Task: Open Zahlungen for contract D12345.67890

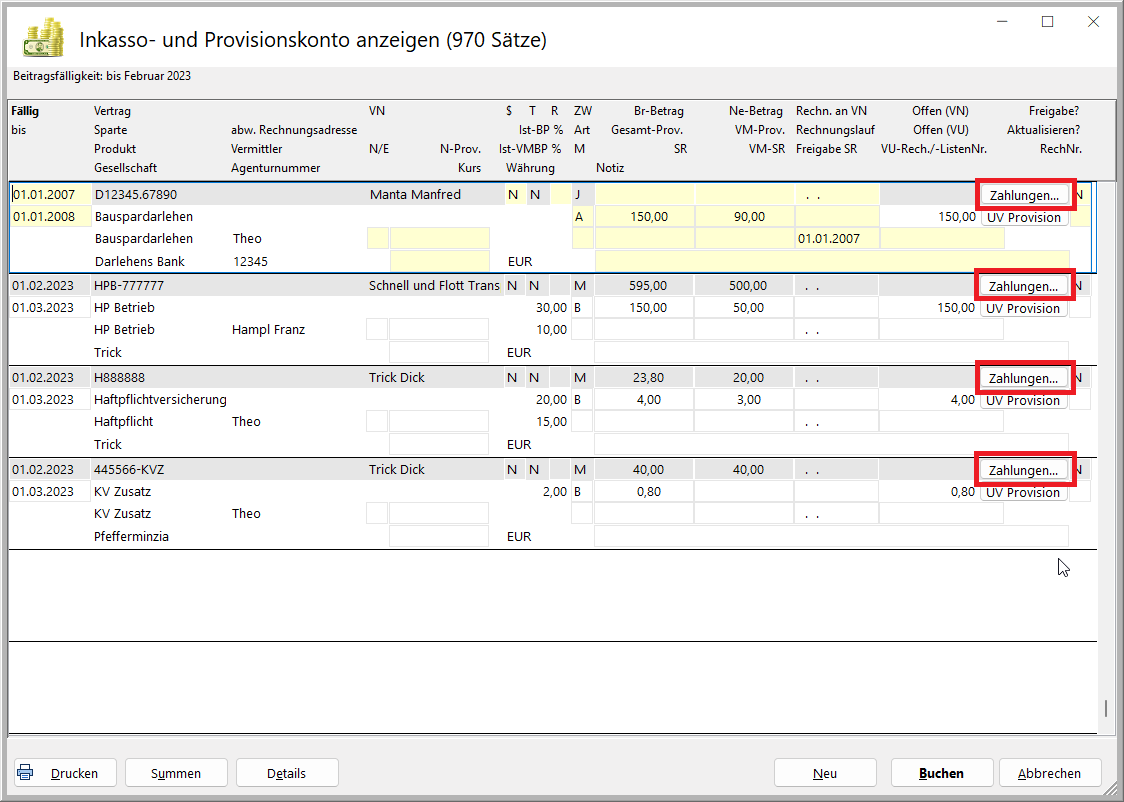Action: pyautogui.click(x=1023, y=195)
